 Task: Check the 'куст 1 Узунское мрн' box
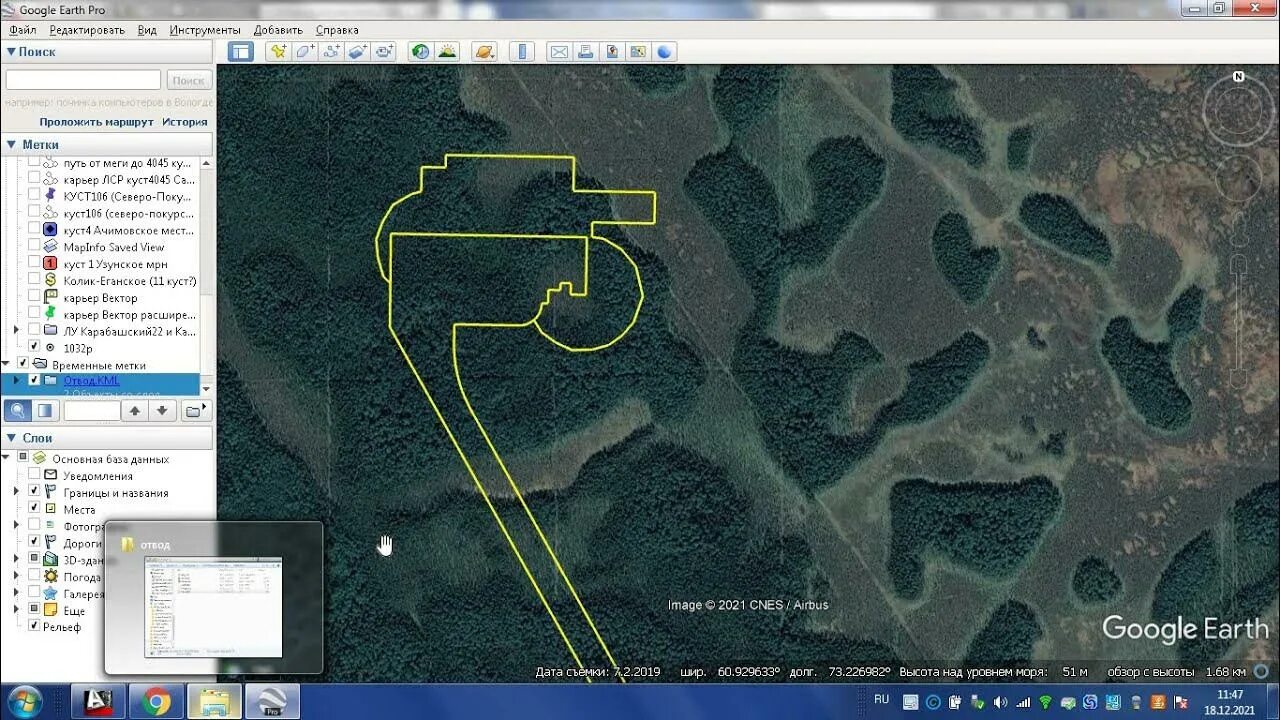click(x=34, y=263)
